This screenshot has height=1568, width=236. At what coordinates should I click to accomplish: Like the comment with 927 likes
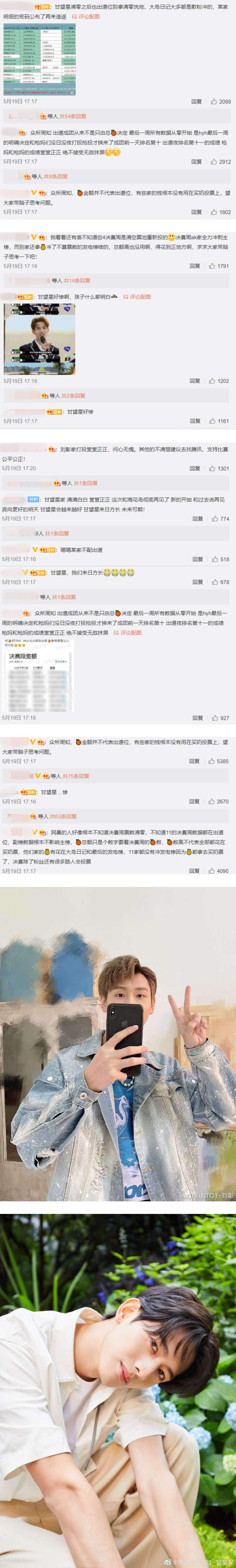point(215,718)
